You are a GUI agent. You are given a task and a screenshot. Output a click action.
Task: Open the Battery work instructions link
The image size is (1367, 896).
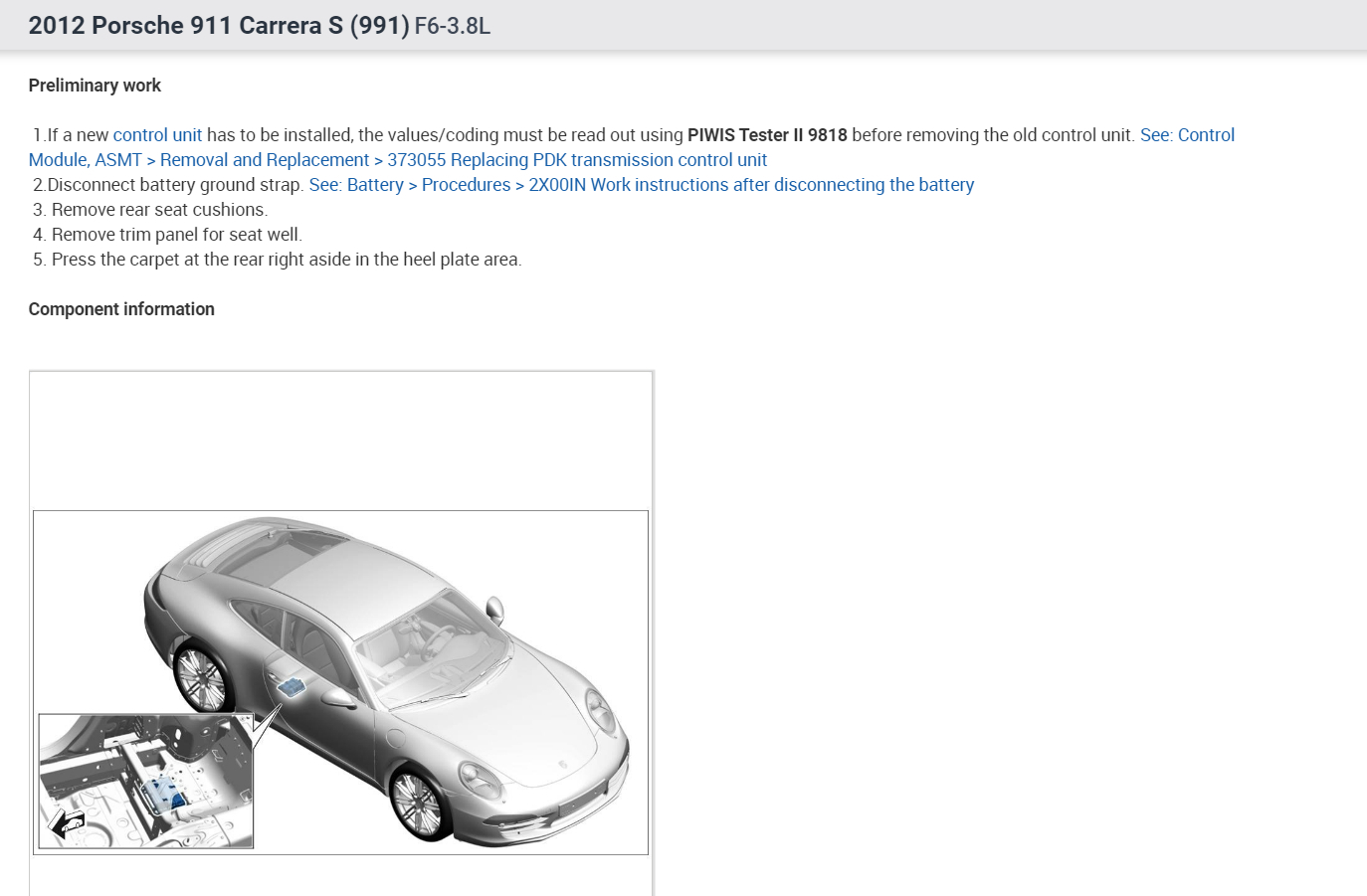(642, 185)
